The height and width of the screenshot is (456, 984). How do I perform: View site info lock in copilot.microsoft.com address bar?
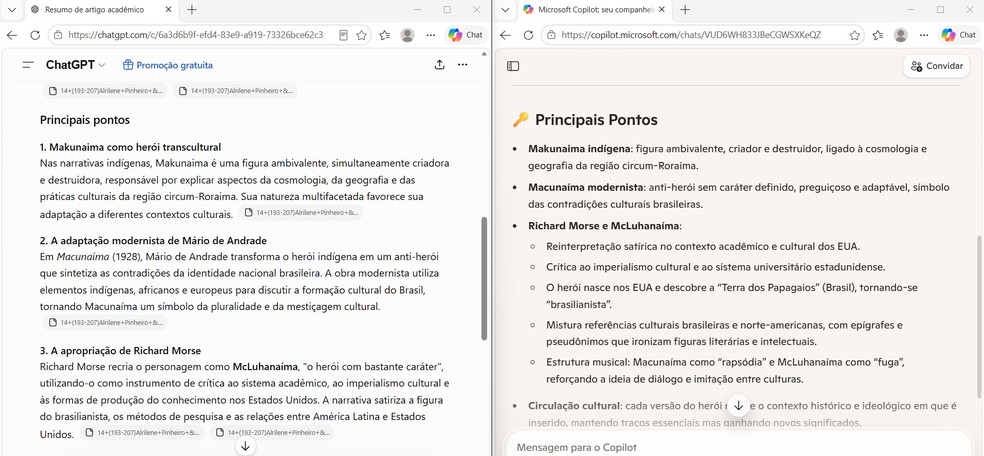click(x=552, y=35)
